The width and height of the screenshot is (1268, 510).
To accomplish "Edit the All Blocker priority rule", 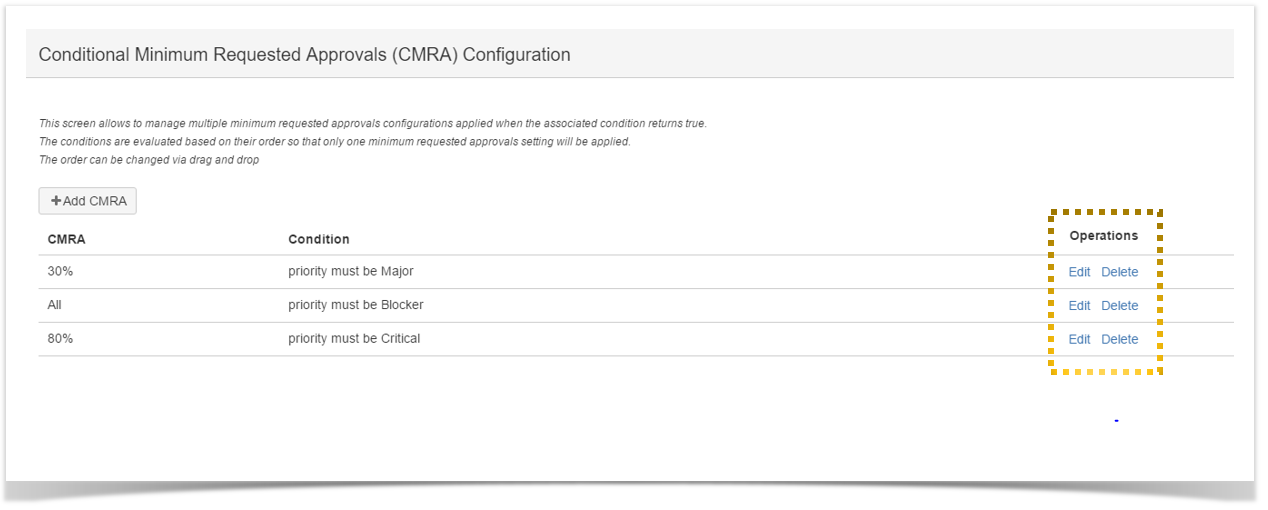I will click(1079, 306).
